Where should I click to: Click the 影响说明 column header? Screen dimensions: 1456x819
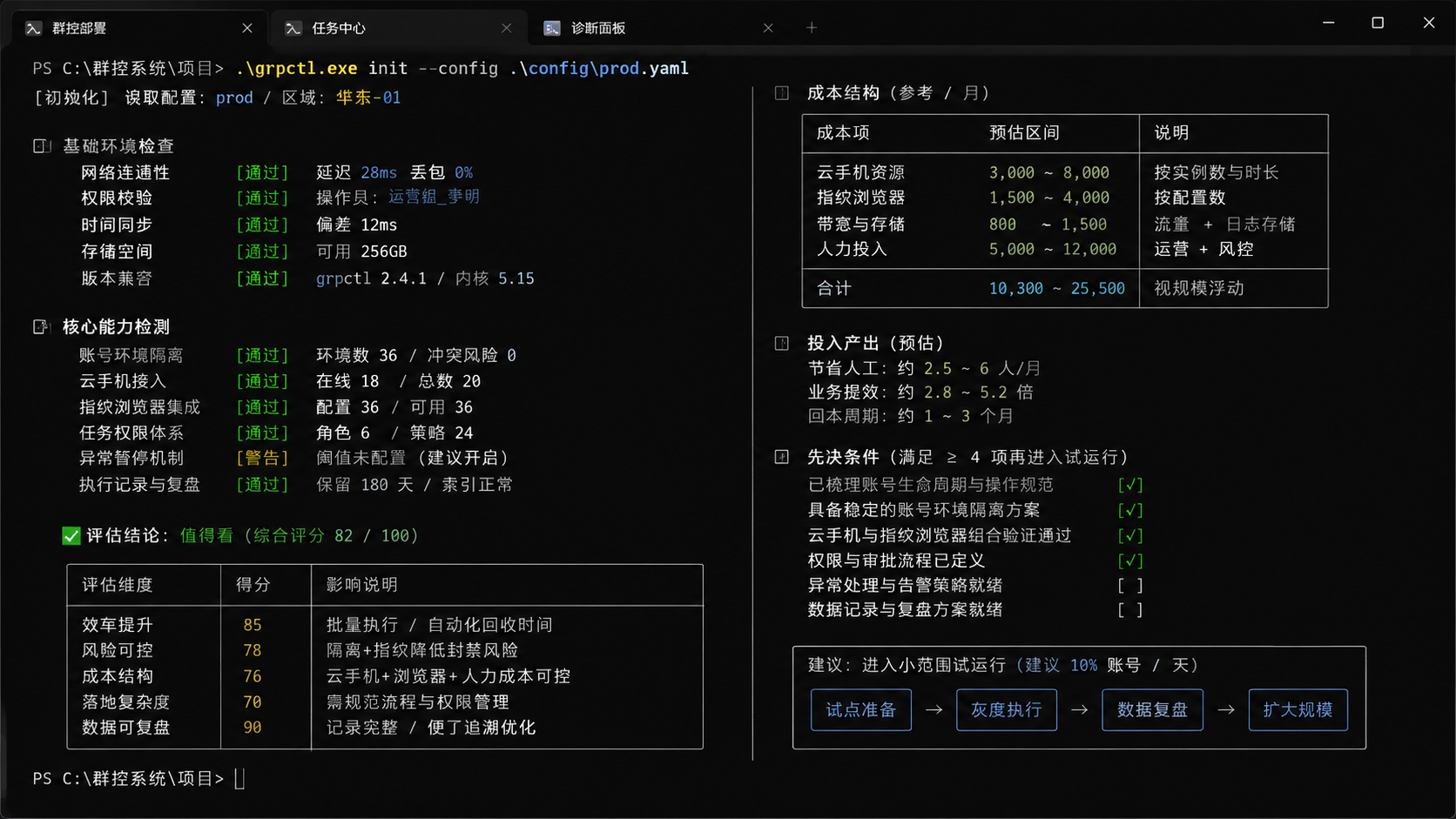pyautogui.click(x=362, y=585)
